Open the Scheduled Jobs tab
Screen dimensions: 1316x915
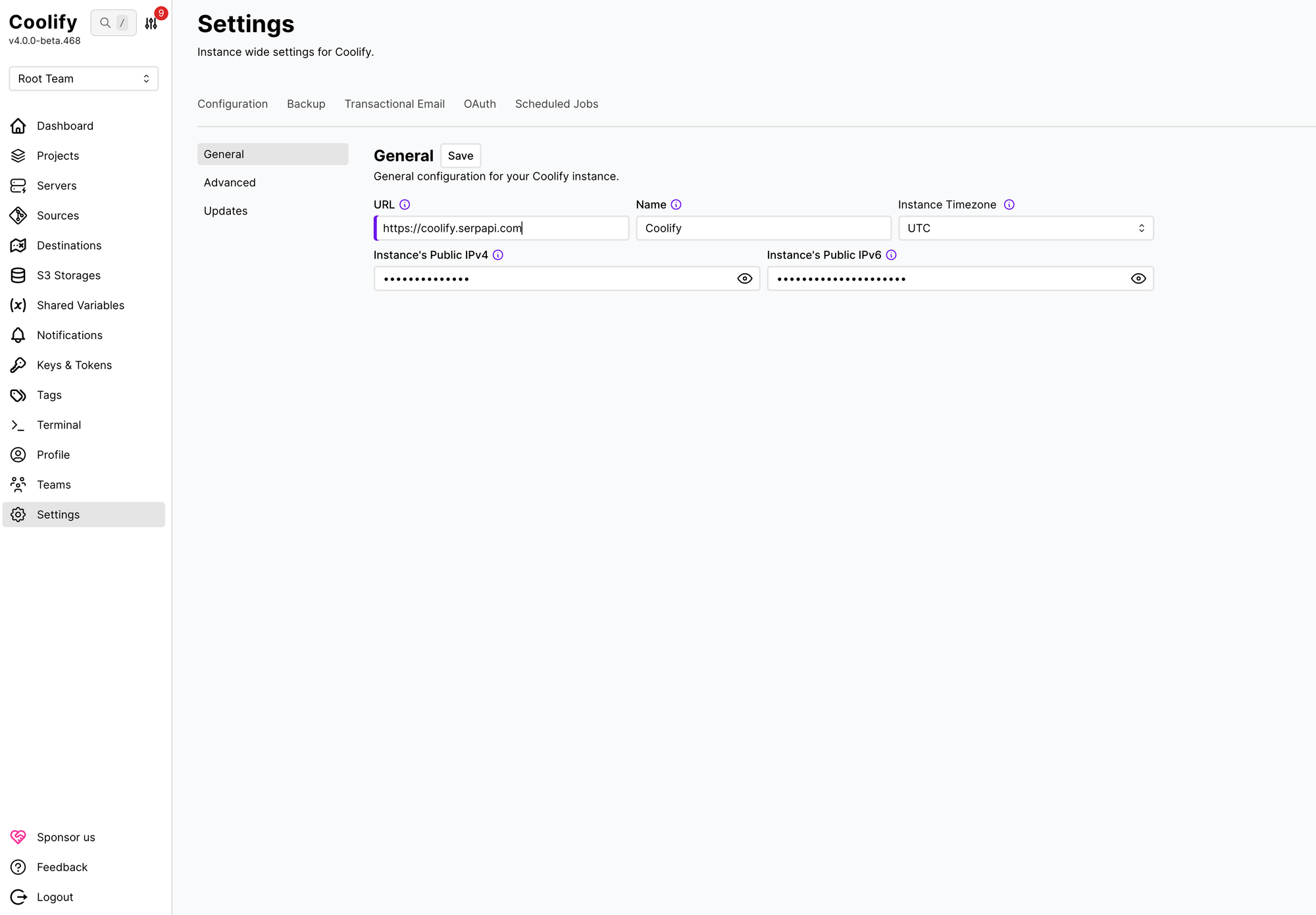pyautogui.click(x=556, y=103)
